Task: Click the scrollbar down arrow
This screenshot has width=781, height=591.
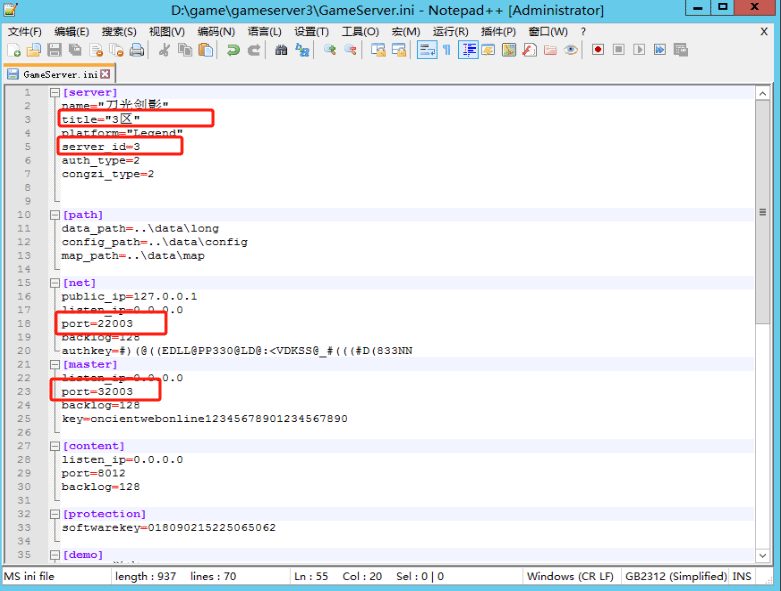Action: 763,555
